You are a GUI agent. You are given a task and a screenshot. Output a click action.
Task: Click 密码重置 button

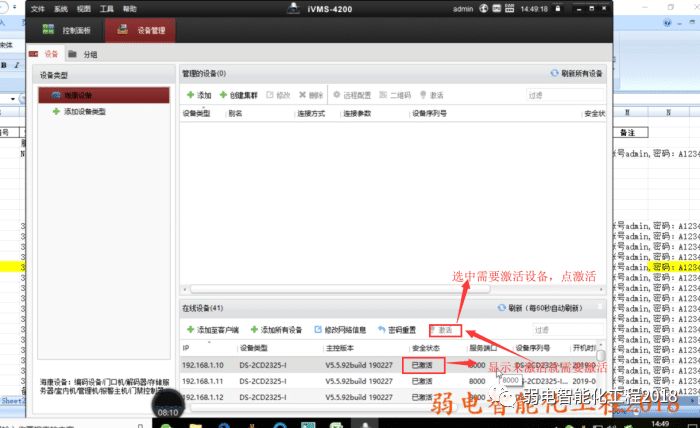tap(397, 330)
